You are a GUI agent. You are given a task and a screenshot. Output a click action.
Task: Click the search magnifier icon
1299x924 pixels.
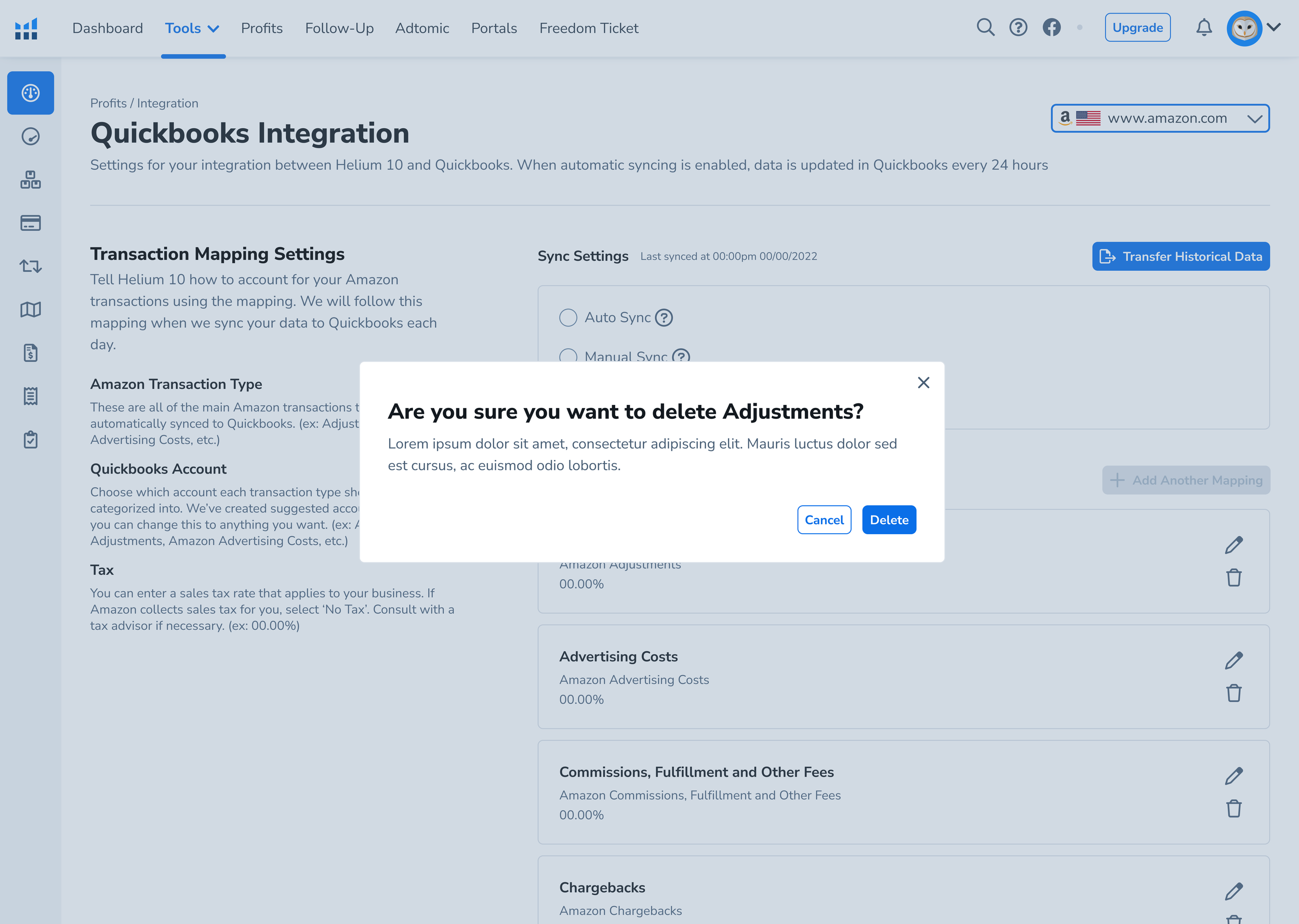[985, 28]
